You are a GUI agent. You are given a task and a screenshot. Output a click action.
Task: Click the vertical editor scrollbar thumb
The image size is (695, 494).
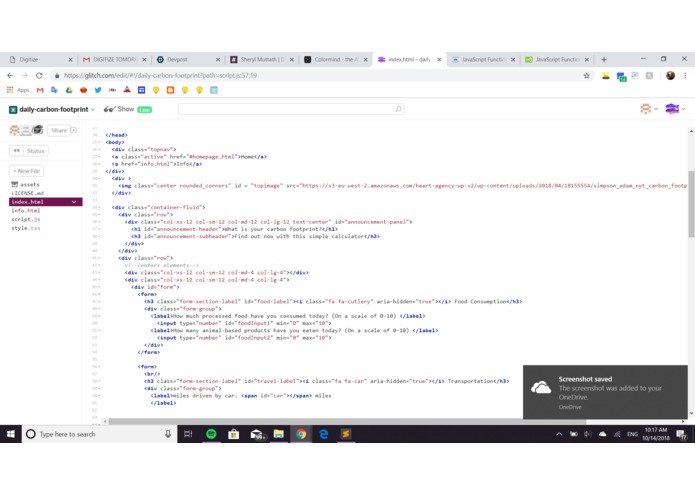point(691,204)
